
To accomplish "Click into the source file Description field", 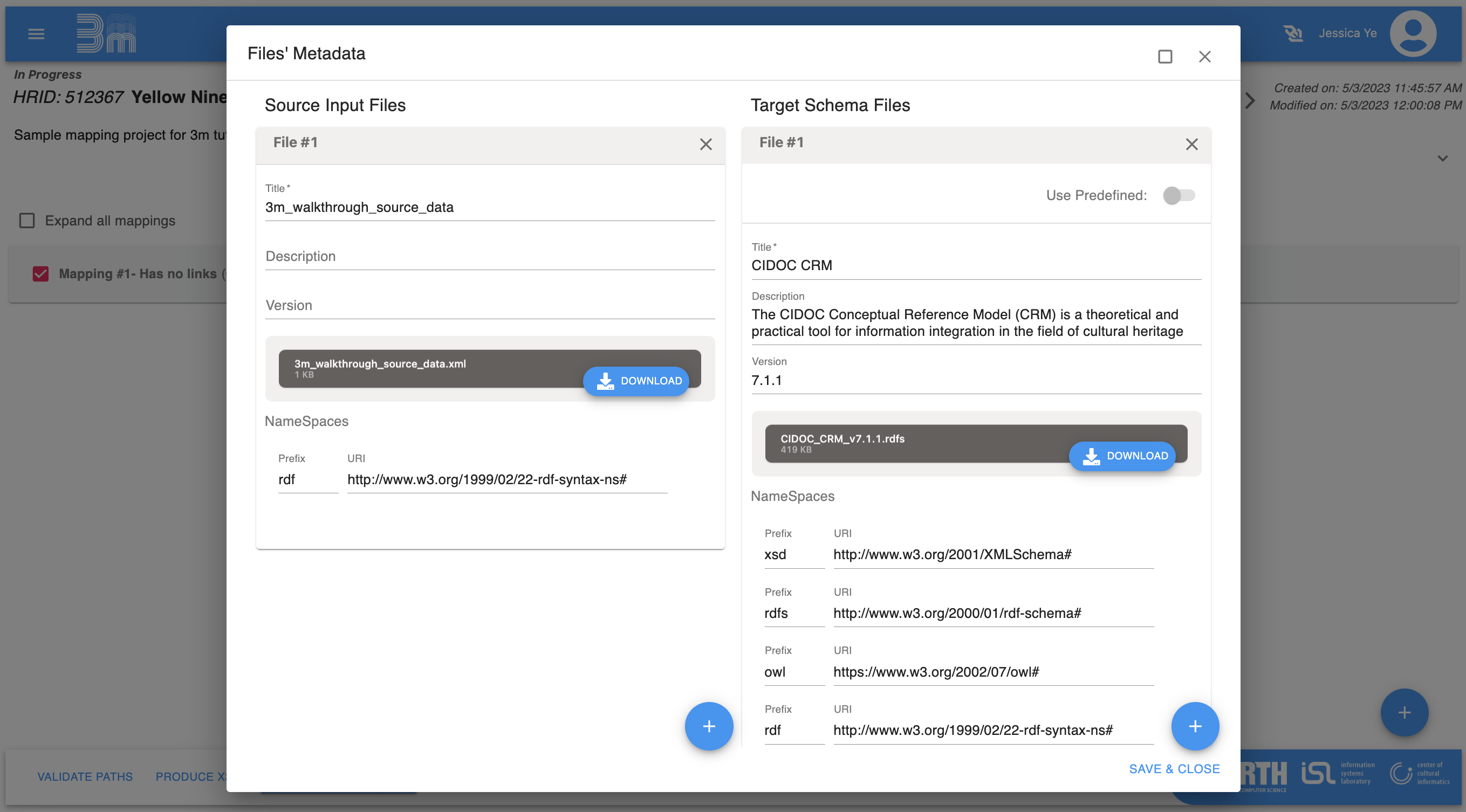I will tap(489, 257).
